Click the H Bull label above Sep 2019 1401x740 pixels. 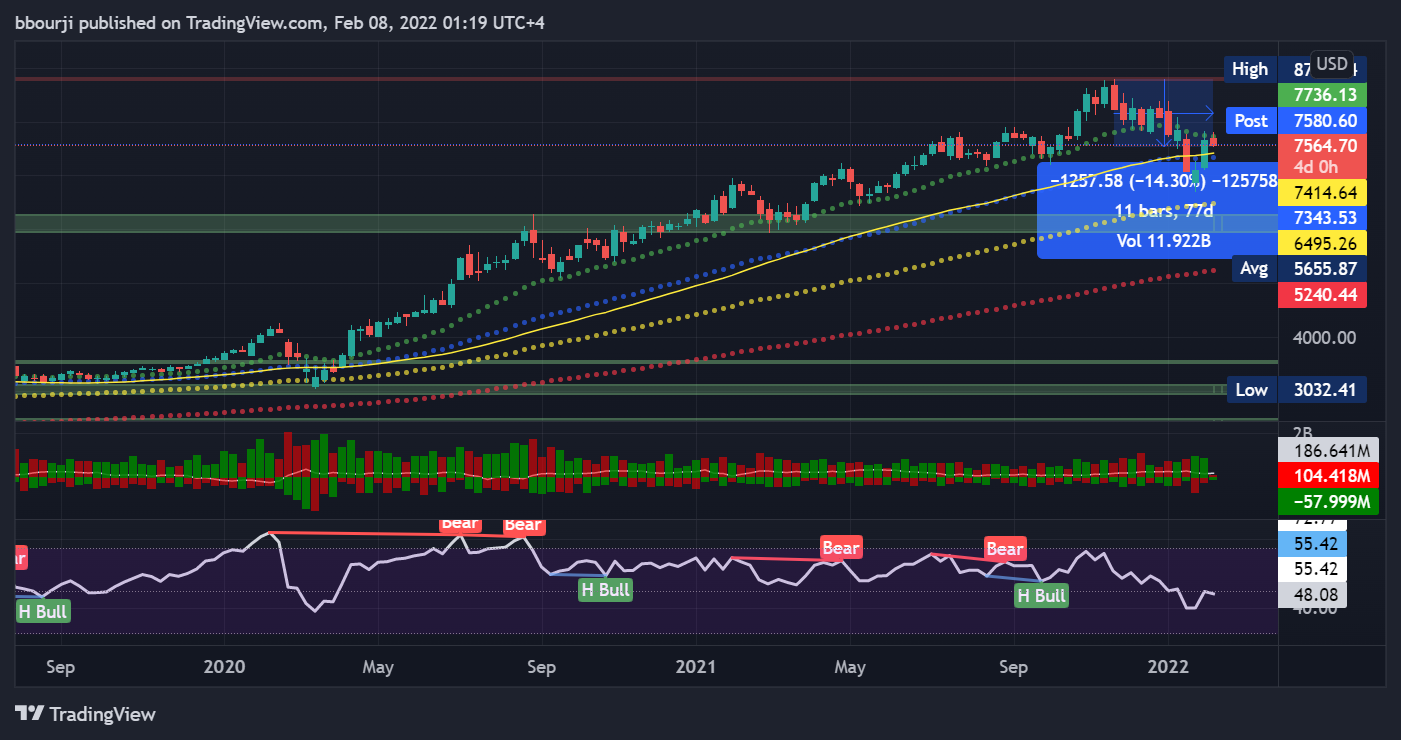[44, 611]
